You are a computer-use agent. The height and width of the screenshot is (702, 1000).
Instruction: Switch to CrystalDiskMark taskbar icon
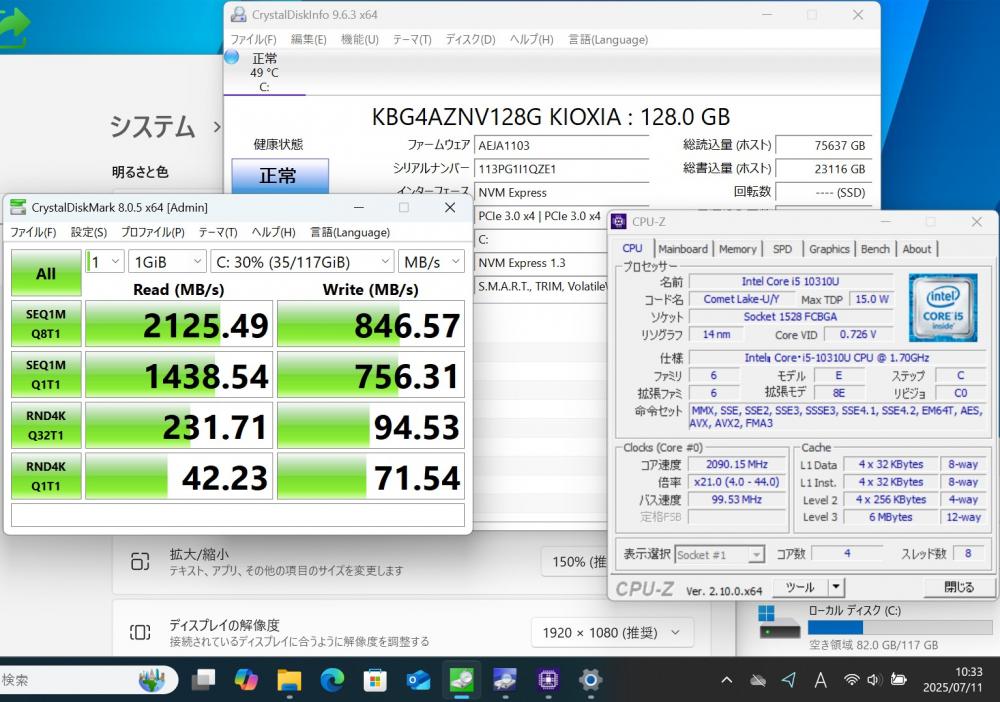(x=462, y=680)
